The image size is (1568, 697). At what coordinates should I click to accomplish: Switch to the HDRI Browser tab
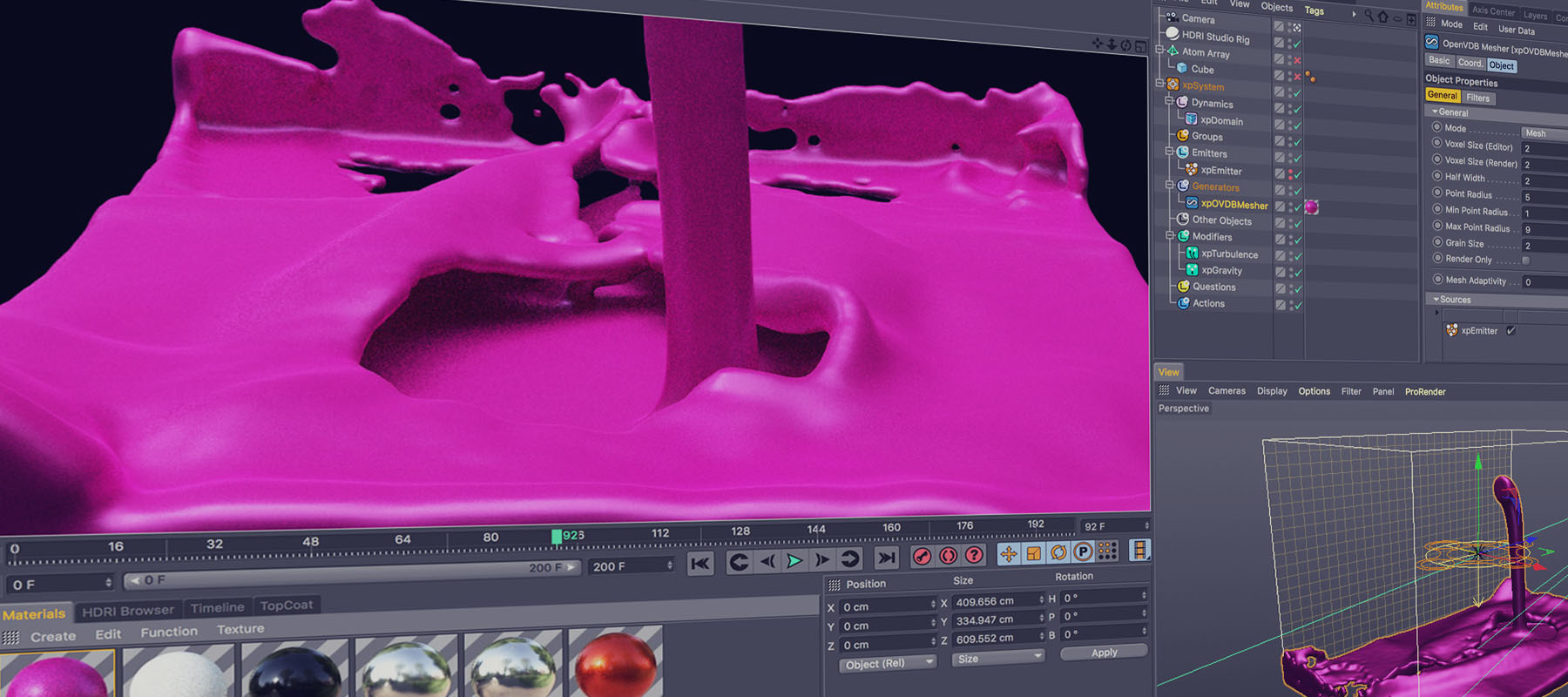click(x=128, y=611)
